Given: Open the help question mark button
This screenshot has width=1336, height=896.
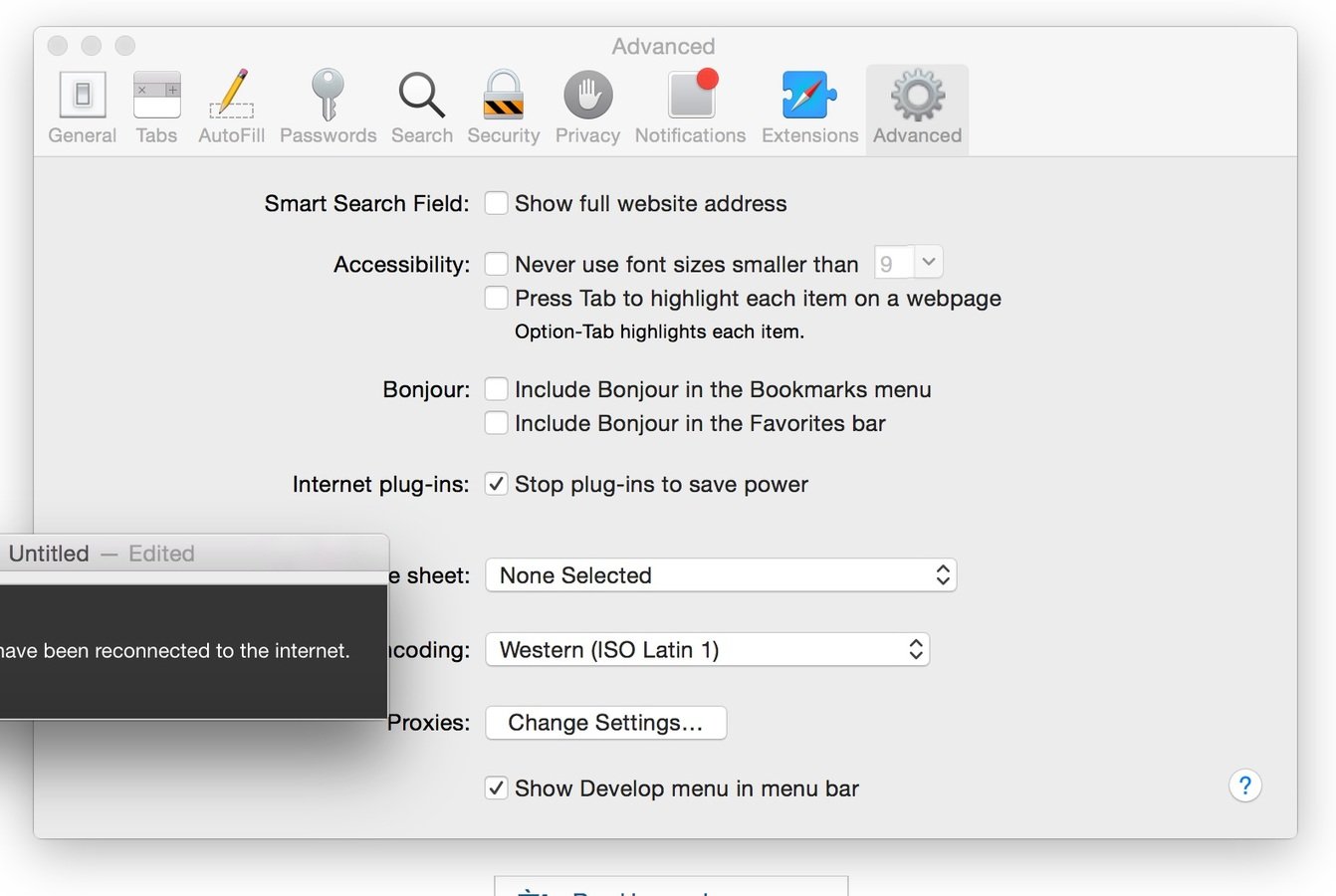Looking at the screenshot, I should [x=1244, y=785].
